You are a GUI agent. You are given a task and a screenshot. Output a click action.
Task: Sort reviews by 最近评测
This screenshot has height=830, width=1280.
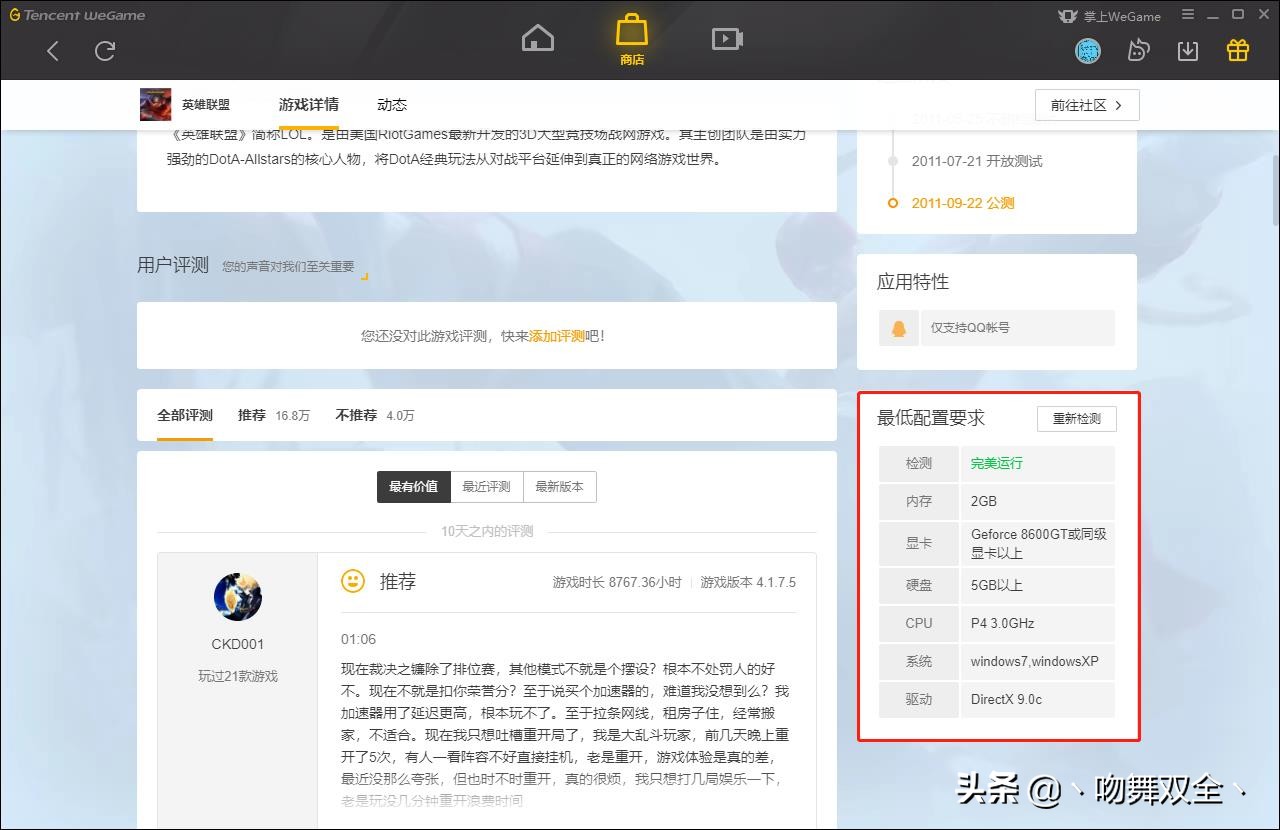486,487
